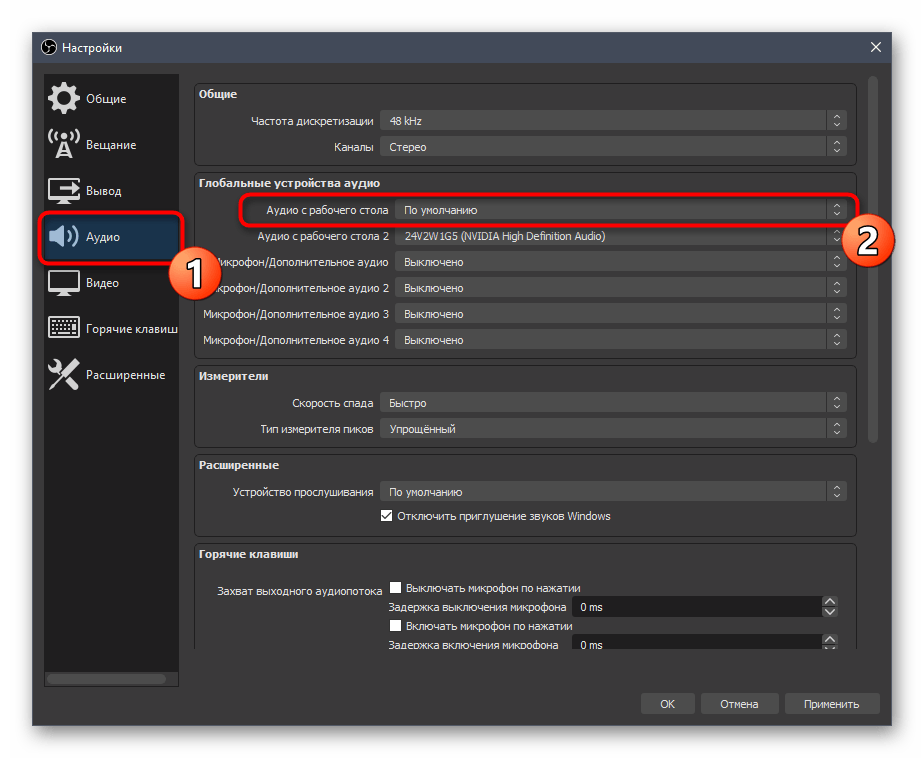
Task: Click the monitor-arrow icon for Вывод
Action: click(x=64, y=190)
